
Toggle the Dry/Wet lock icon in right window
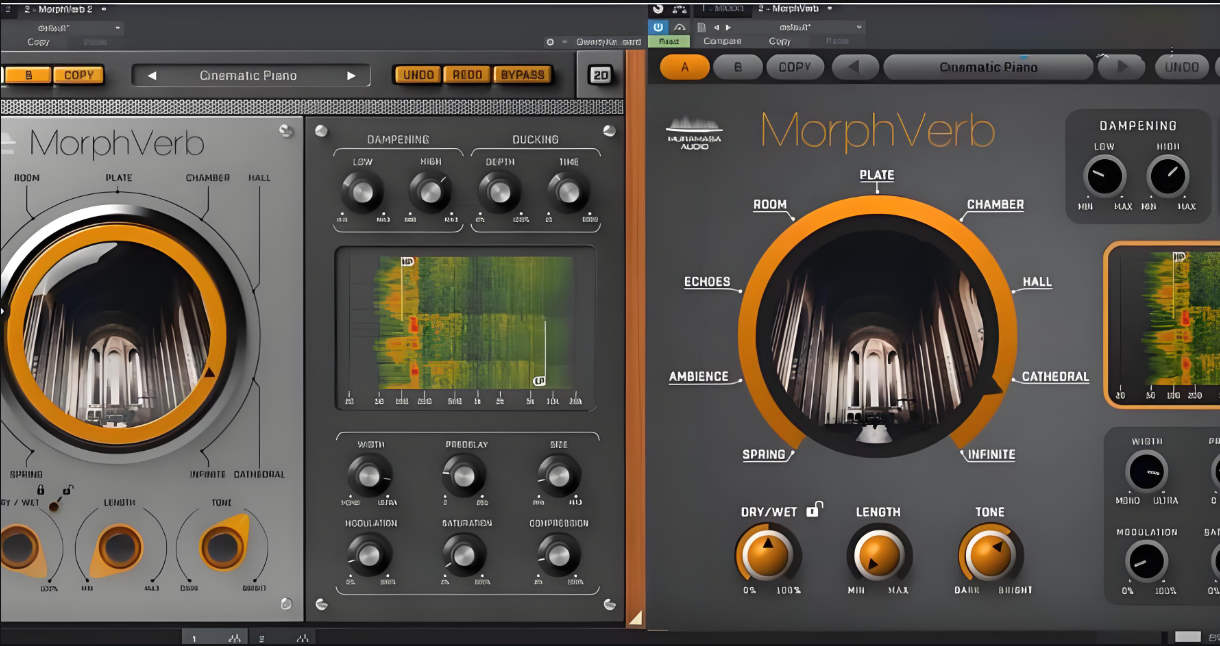813,510
